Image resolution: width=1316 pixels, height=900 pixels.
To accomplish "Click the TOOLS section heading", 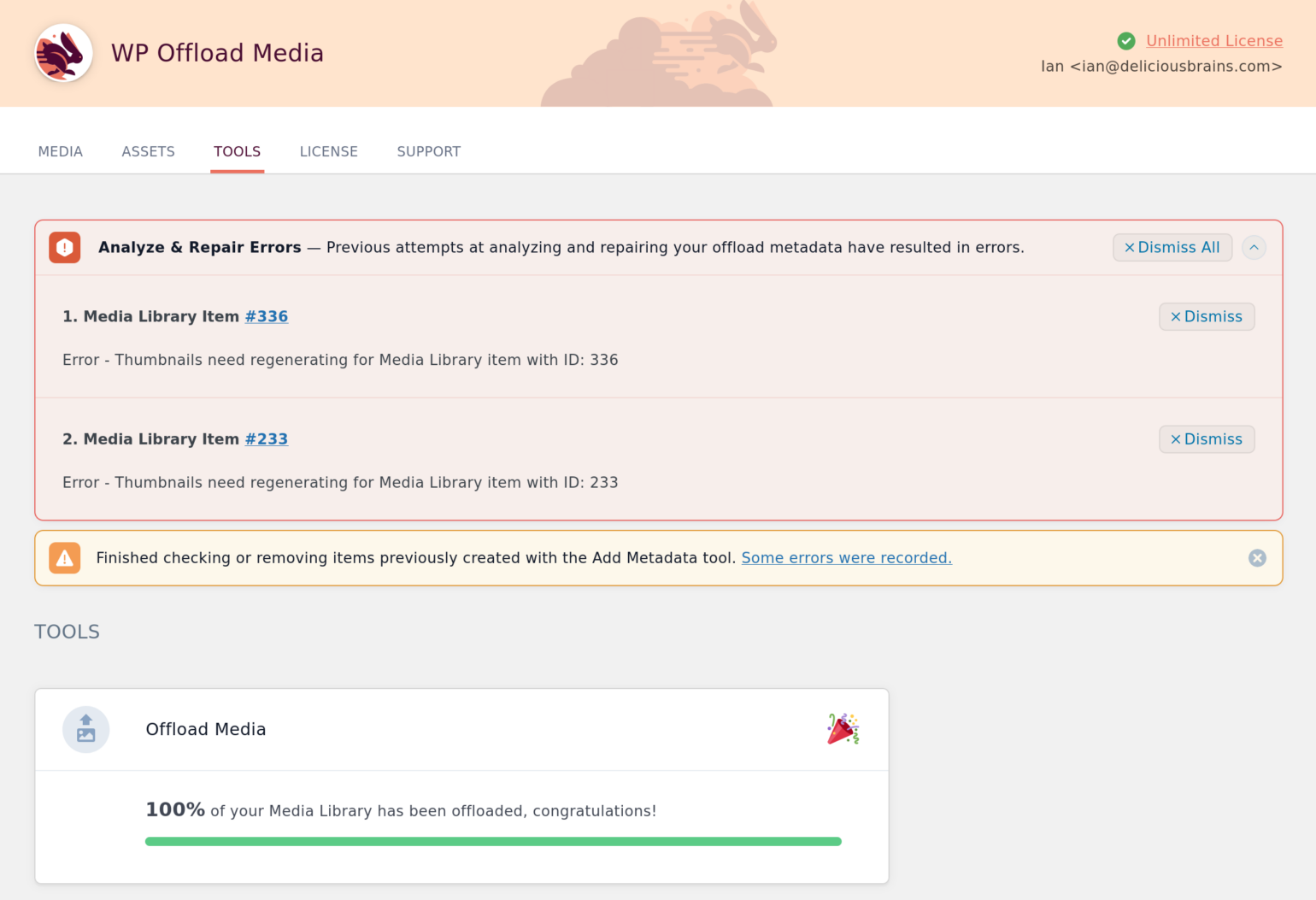I will 68,632.
